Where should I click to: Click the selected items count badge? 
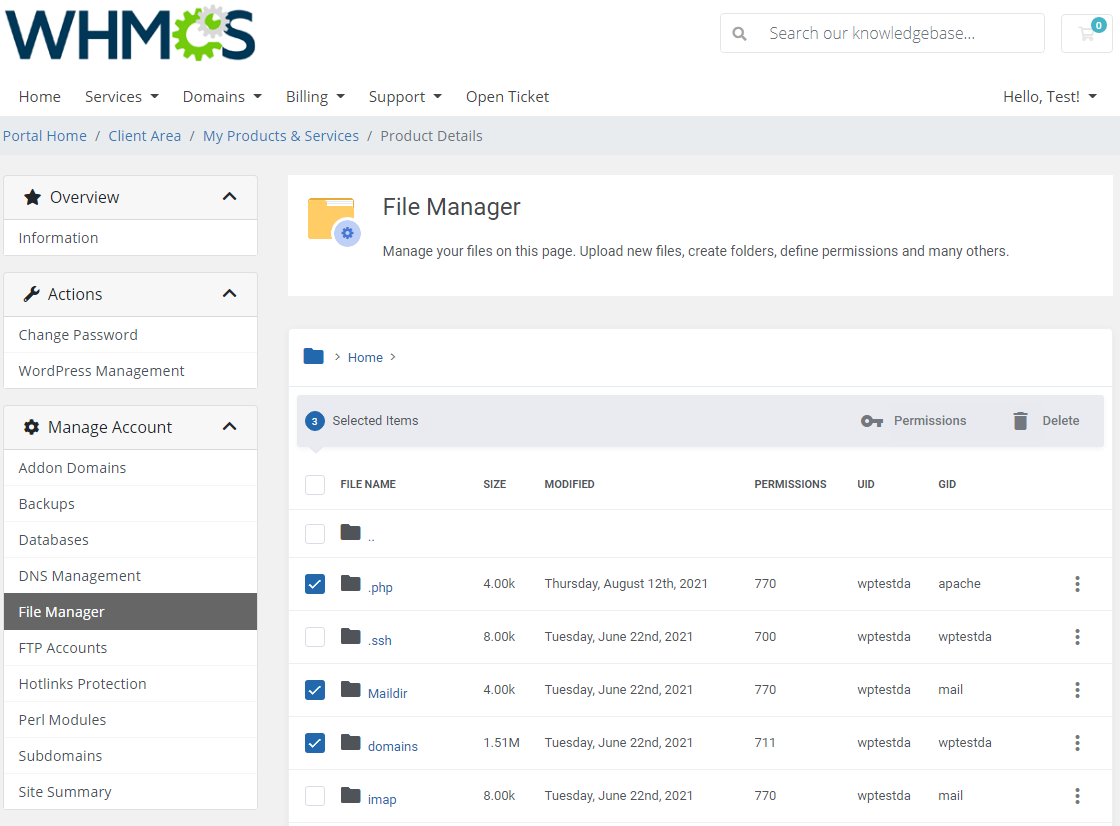click(x=314, y=421)
